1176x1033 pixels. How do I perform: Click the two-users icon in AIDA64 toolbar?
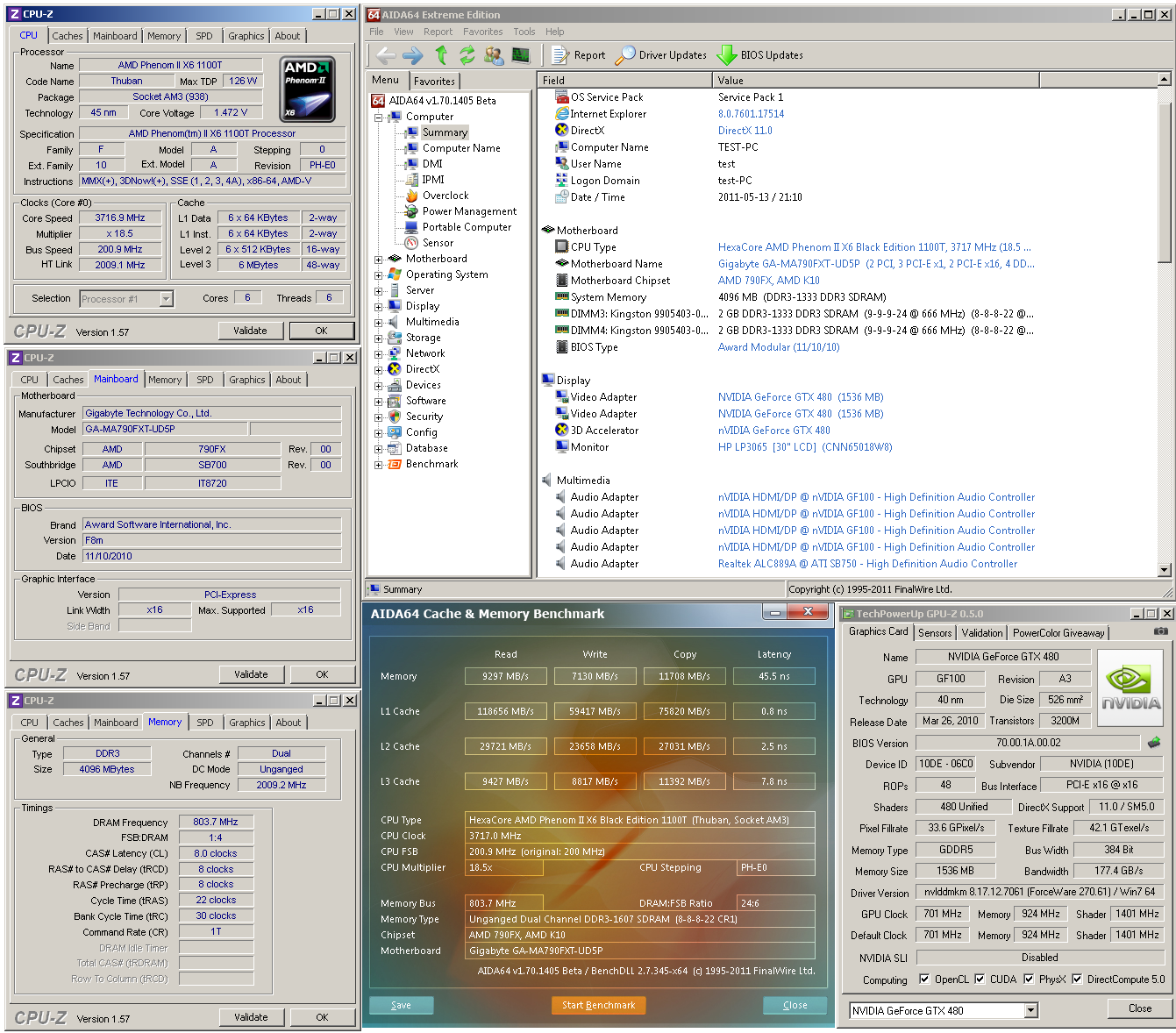click(494, 55)
